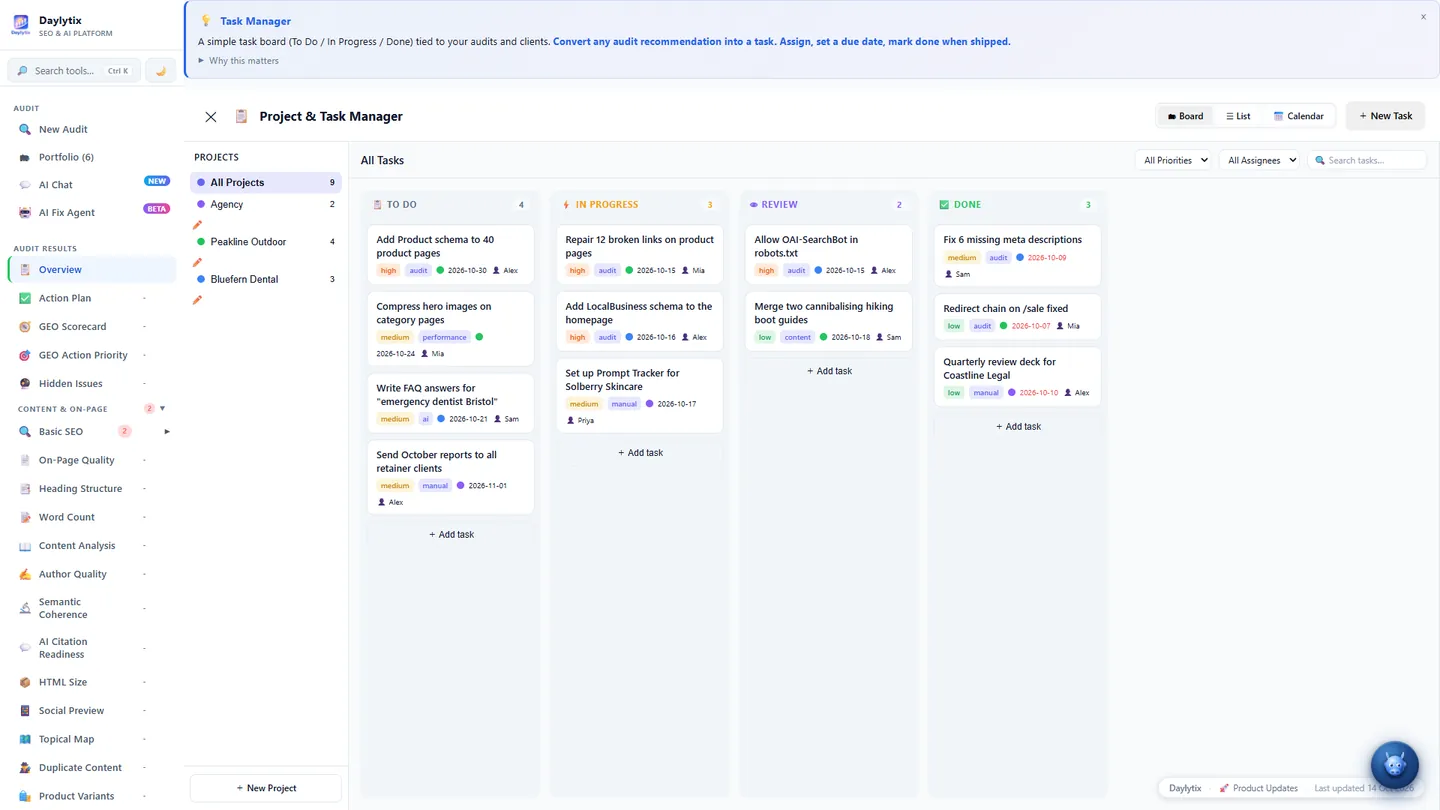Viewport: 1440px width, 810px height.
Task: Open the "Allow OAI-SearchBot in robots.txt" task card
Action: coord(829,255)
